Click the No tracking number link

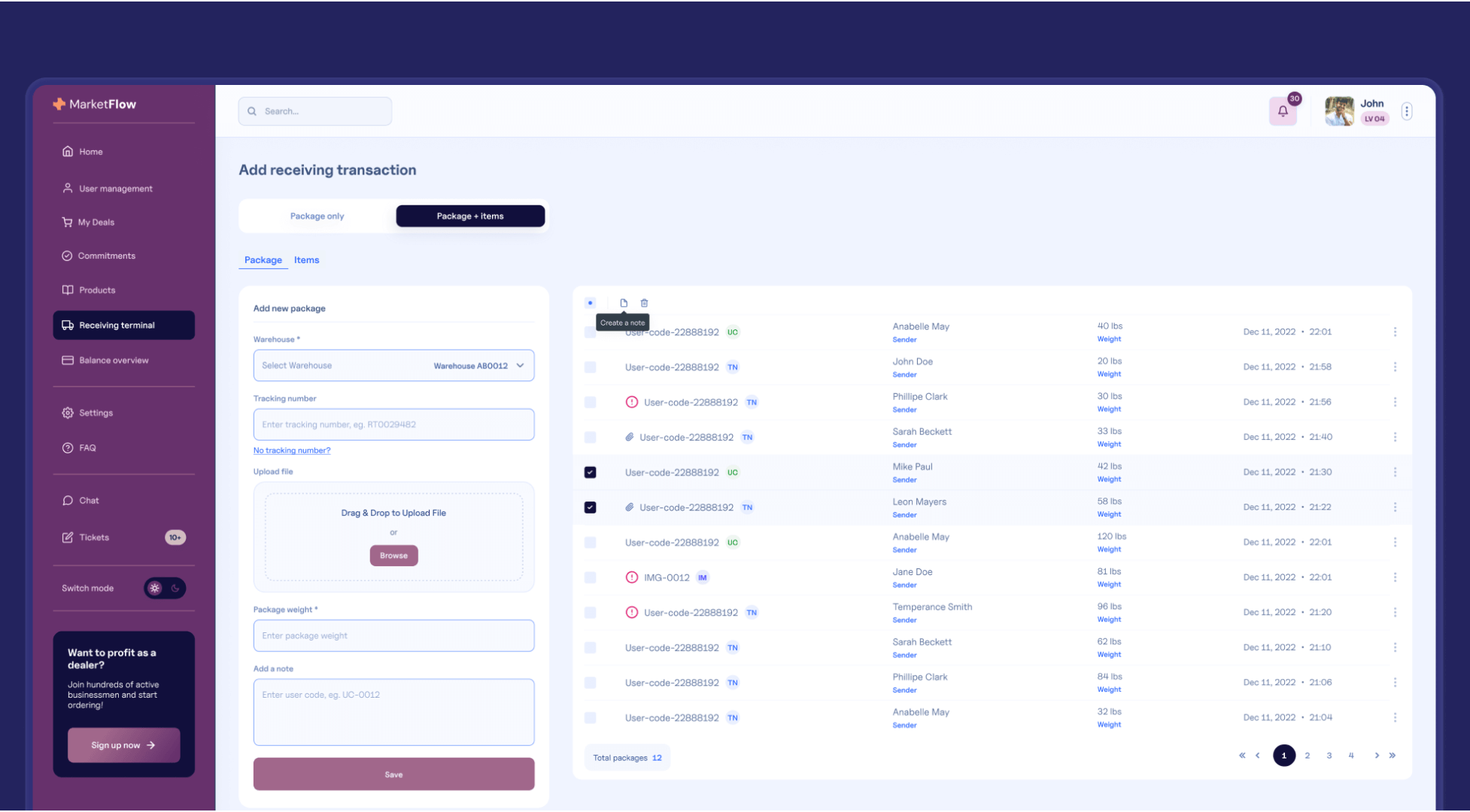pyautogui.click(x=292, y=450)
